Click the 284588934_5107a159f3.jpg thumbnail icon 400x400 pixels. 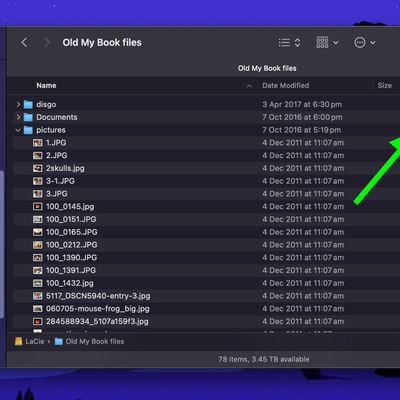38,321
